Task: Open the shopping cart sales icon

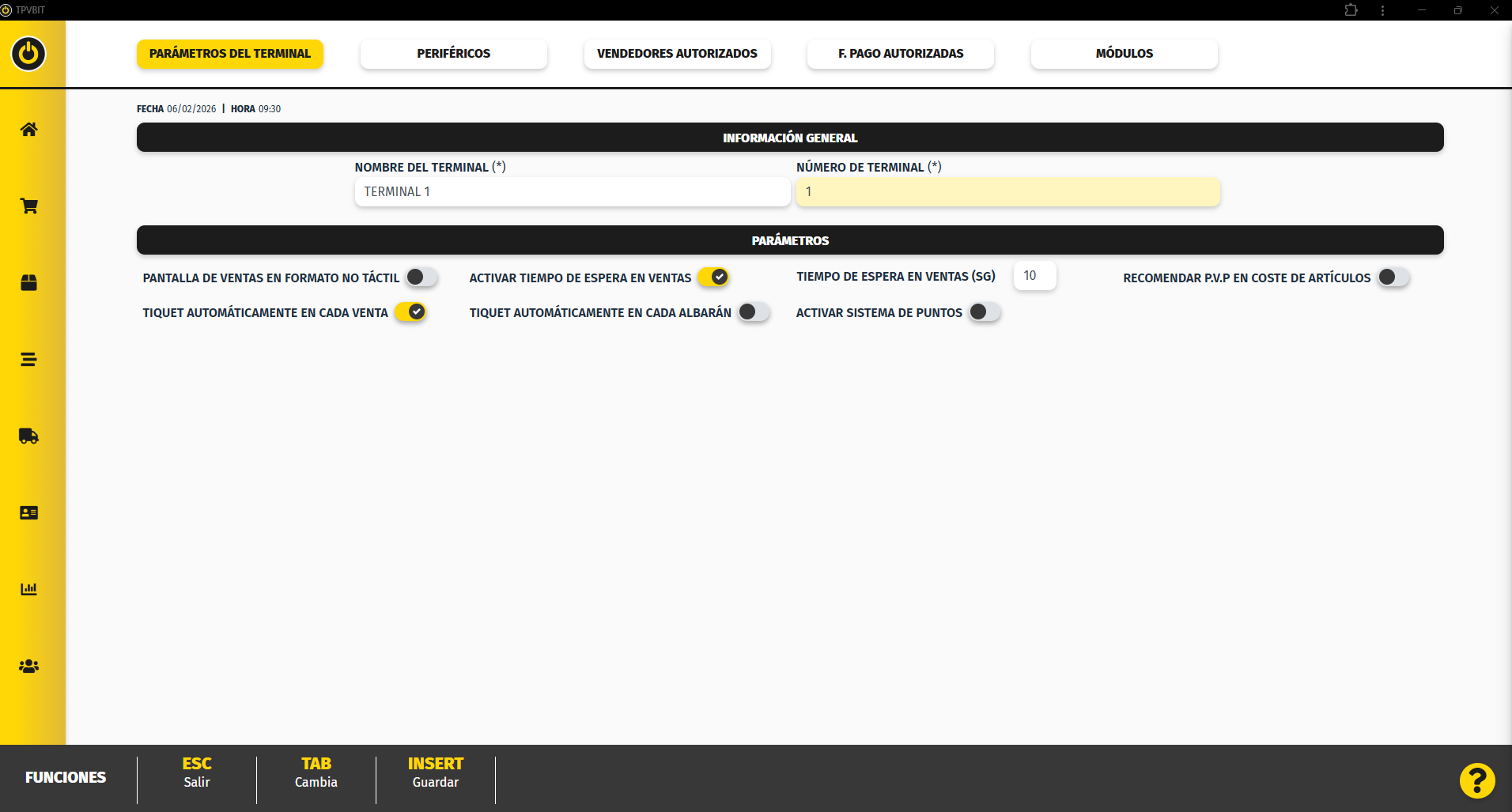Action: 28,206
